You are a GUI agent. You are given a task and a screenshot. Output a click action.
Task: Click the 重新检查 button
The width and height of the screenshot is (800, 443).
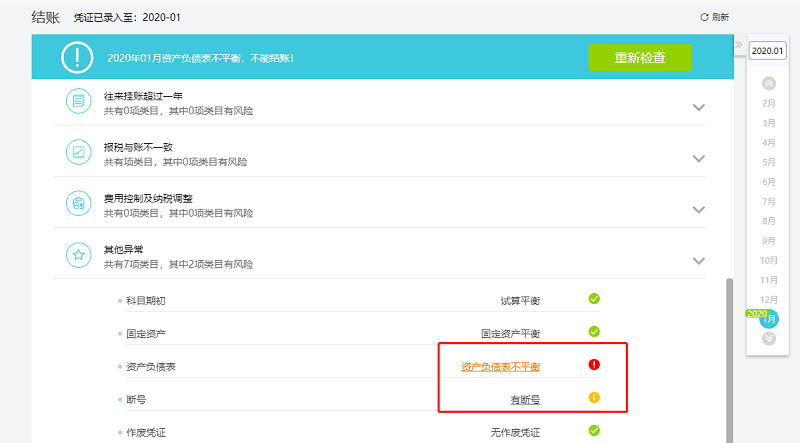tap(639, 58)
